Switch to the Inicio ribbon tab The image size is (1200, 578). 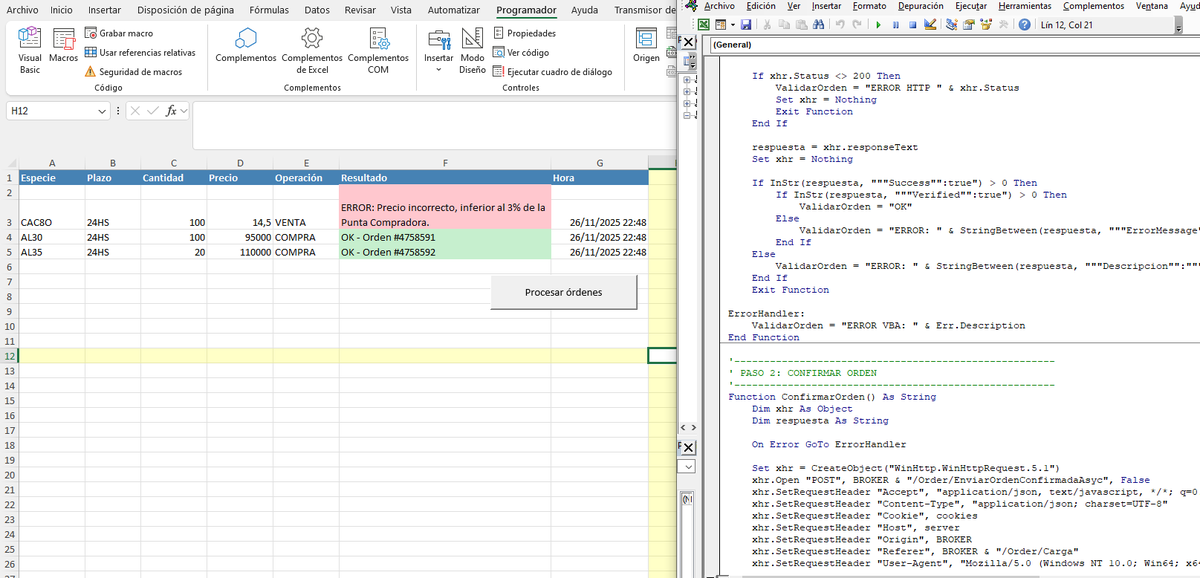62,9
